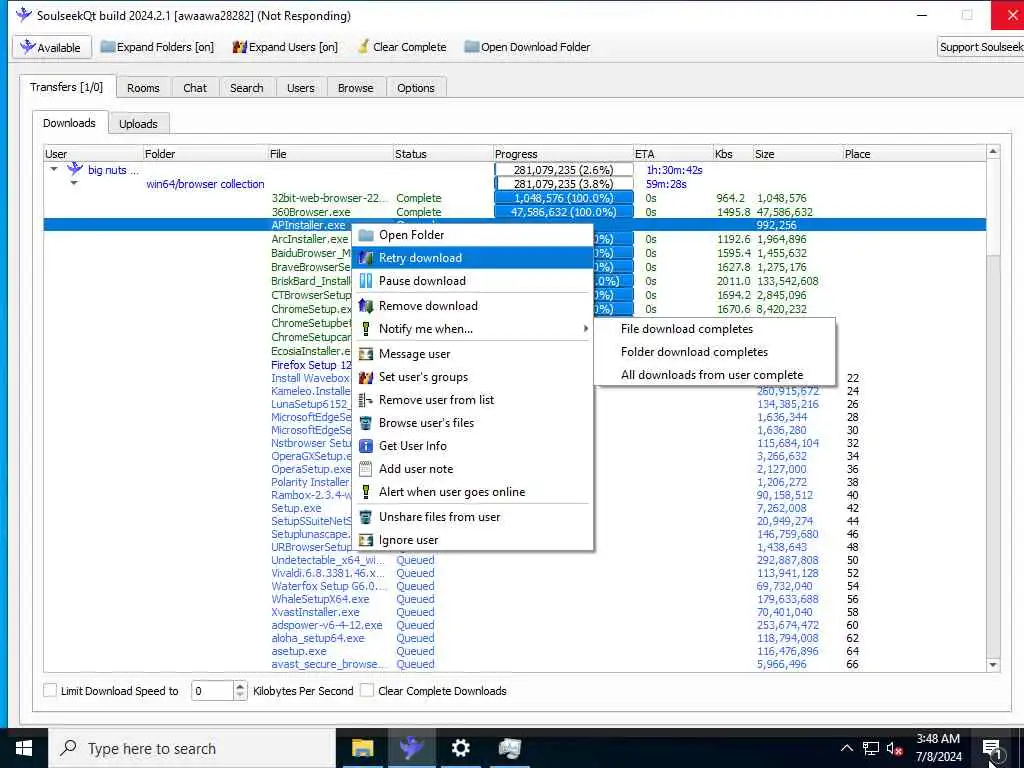1024x768 pixels.
Task: Click the Alert when user goes online icon
Action: tap(366, 492)
